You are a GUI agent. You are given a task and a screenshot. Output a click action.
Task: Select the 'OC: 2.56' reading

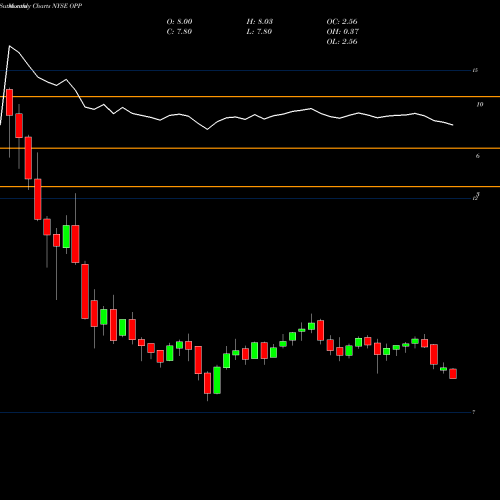click(342, 22)
